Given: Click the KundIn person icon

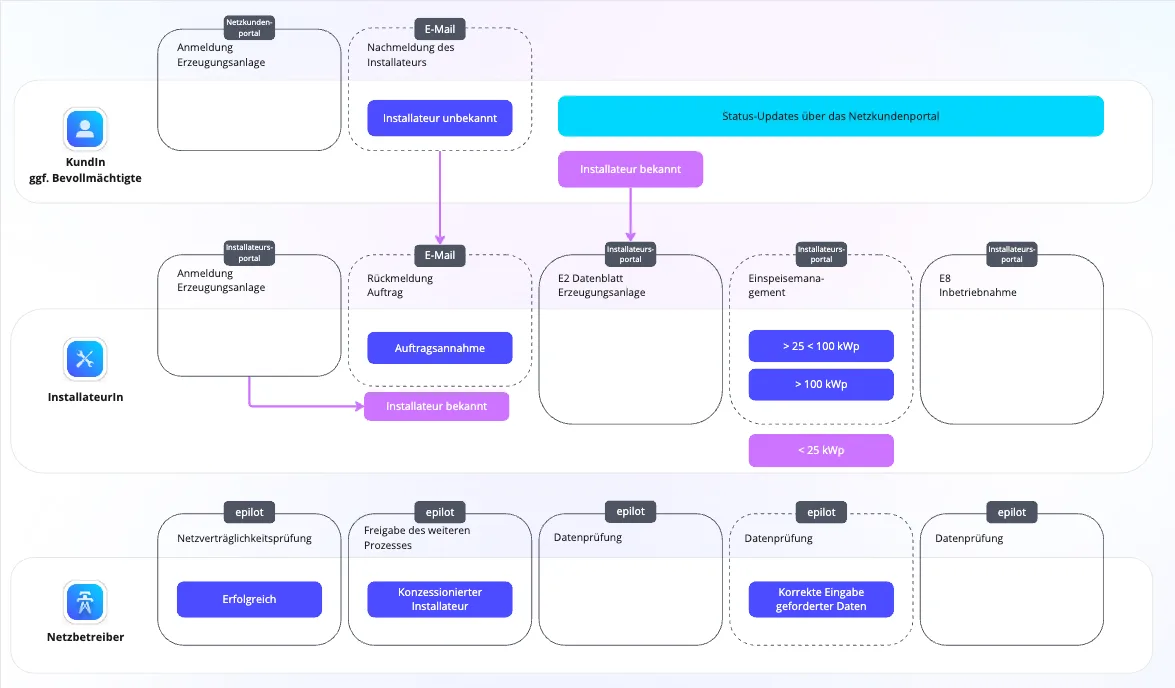Looking at the screenshot, I should pos(85,129).
